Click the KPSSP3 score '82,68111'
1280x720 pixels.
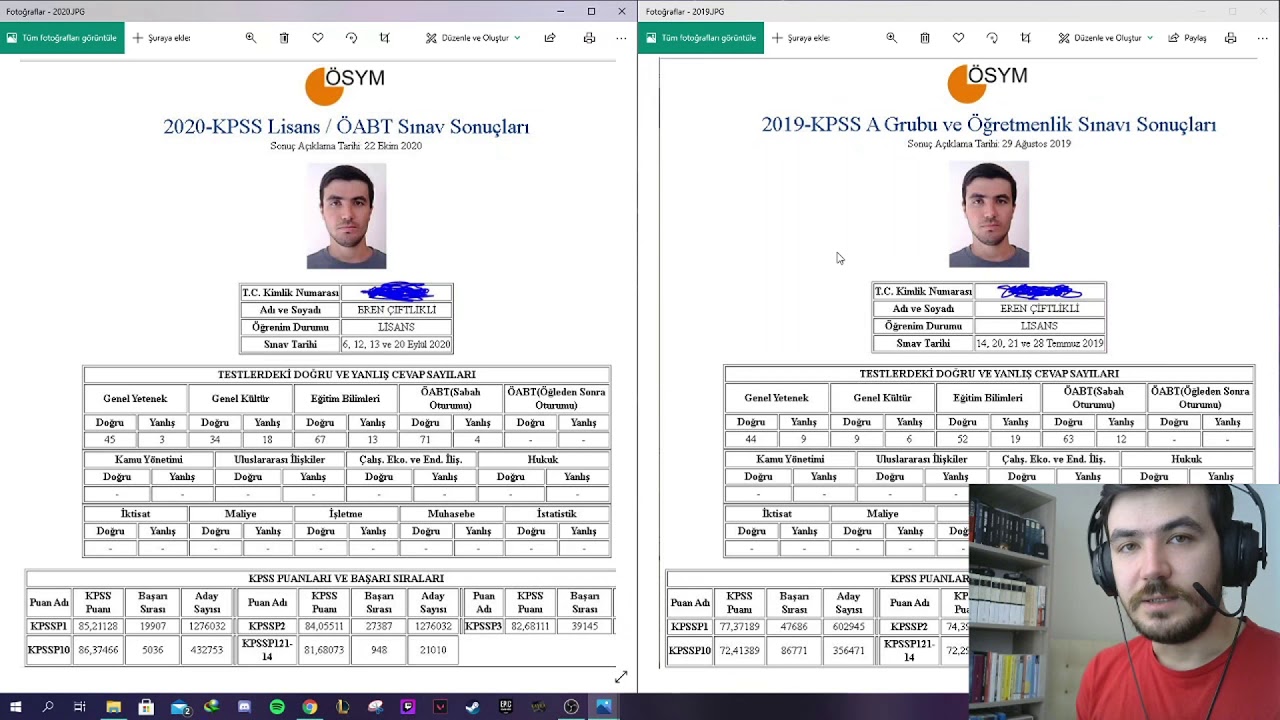coord(530,626)
